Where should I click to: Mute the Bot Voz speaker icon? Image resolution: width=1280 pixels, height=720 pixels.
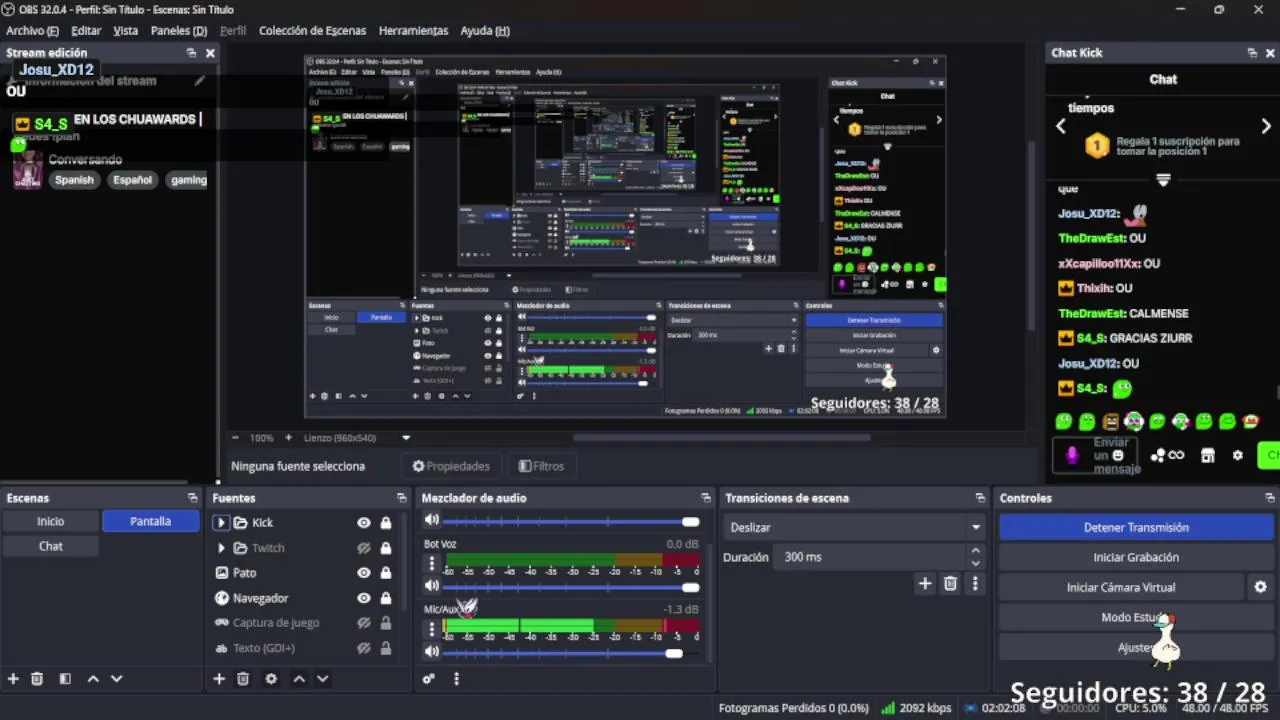click(x=432, y=586)
